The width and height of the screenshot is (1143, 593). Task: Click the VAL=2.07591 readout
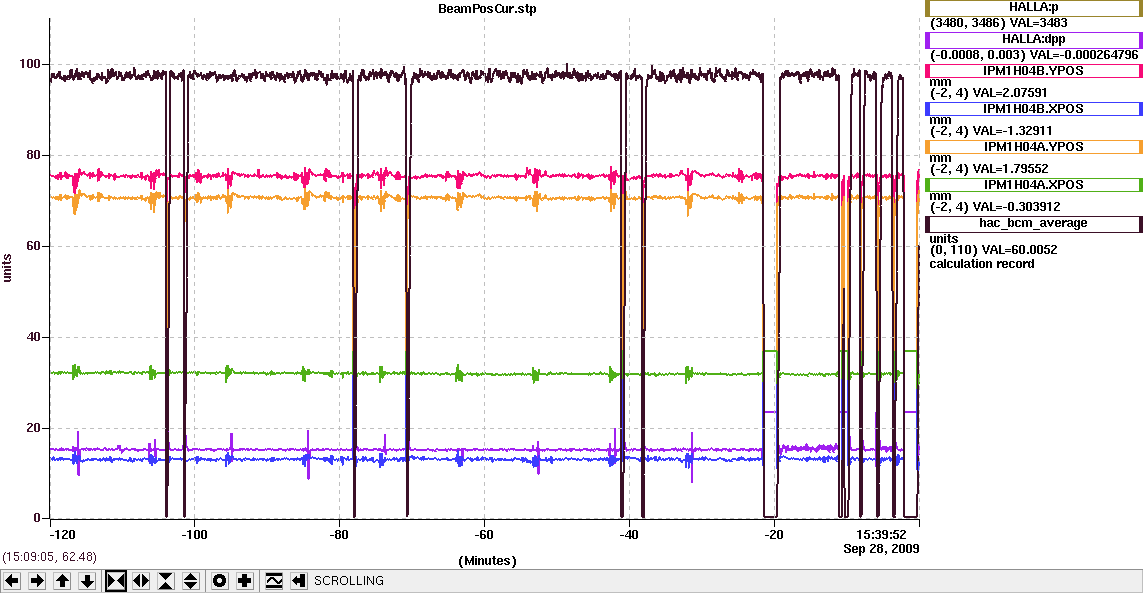point(1011,93)
